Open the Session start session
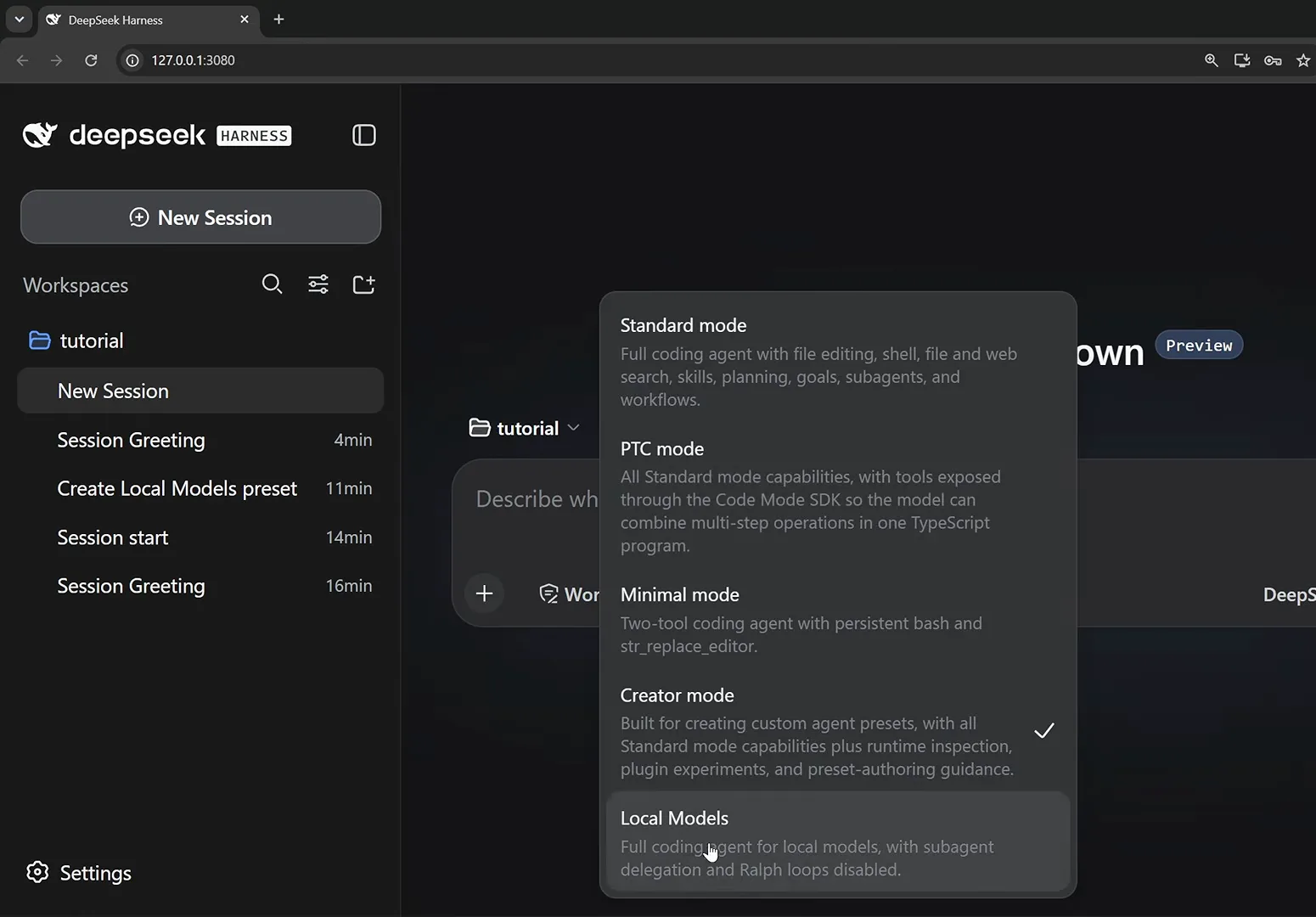 coord(200,537)
